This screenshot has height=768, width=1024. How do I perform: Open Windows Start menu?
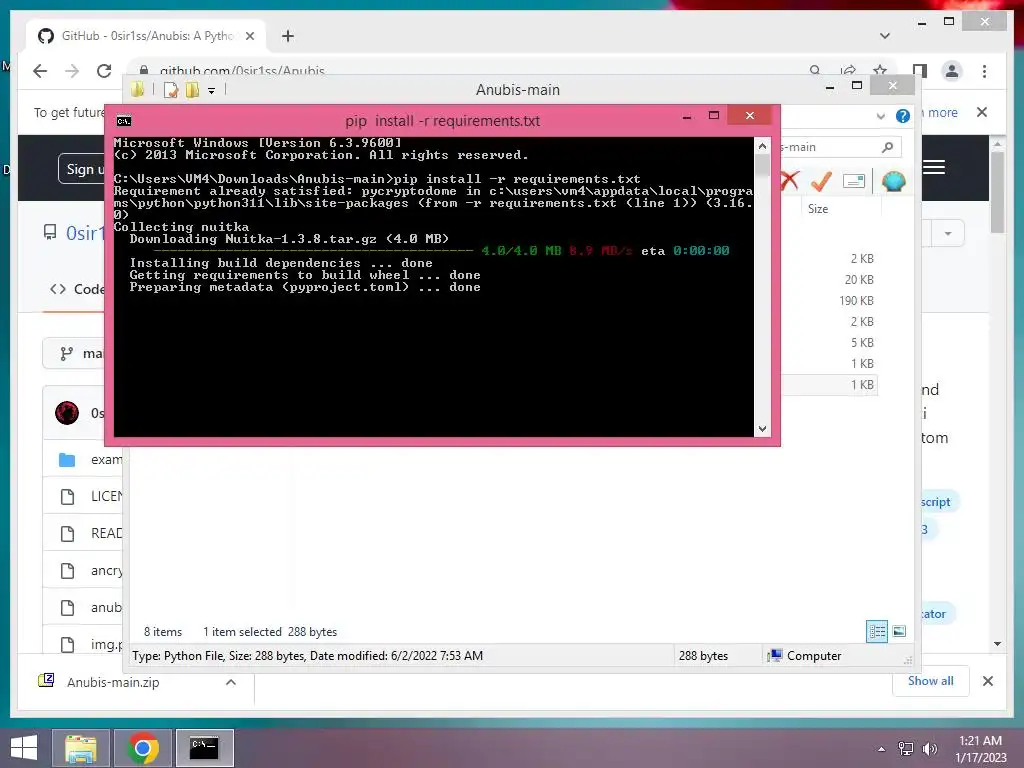(24, 748)
